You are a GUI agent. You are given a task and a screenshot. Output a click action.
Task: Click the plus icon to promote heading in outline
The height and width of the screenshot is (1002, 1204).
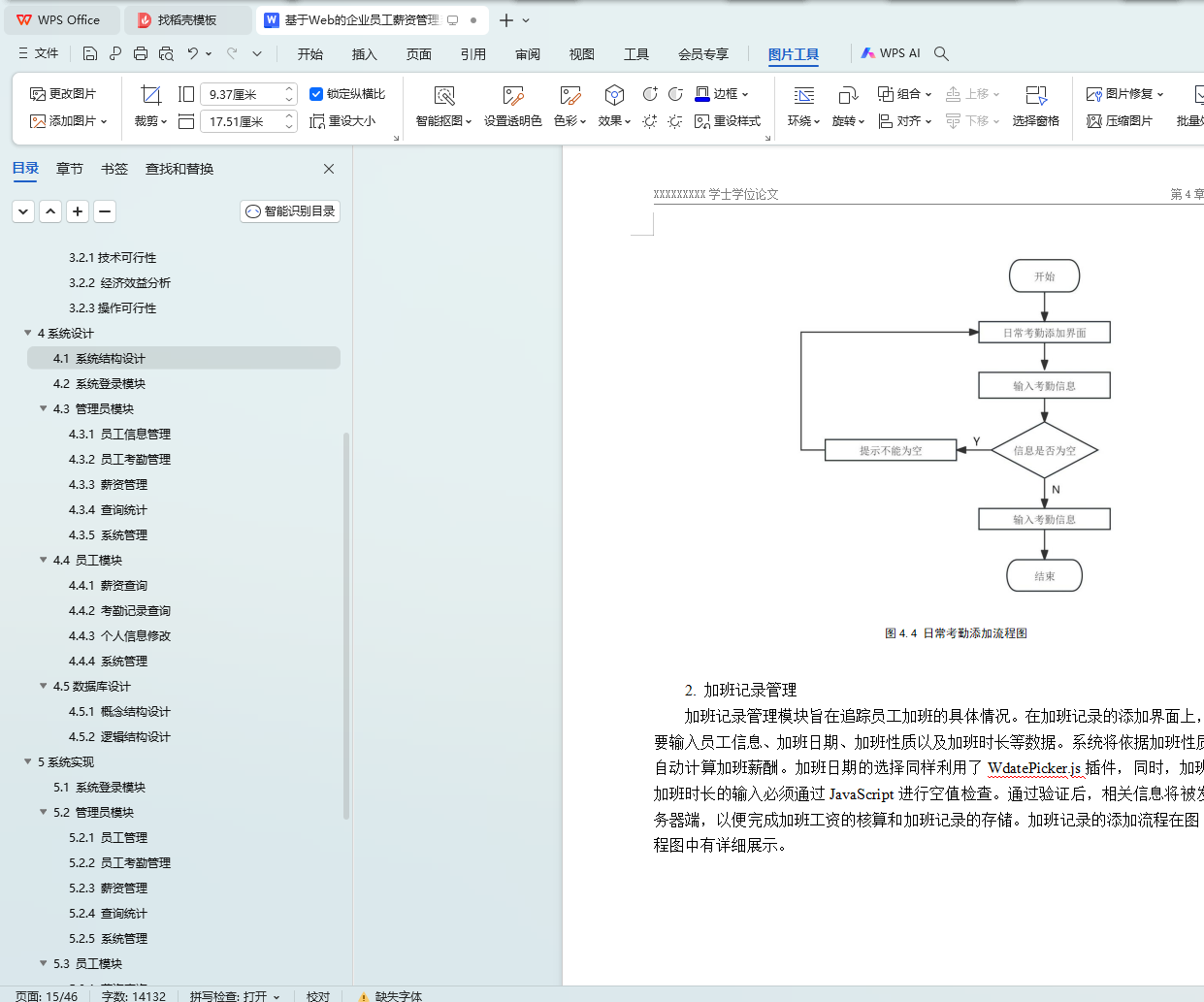coord(78,211)
